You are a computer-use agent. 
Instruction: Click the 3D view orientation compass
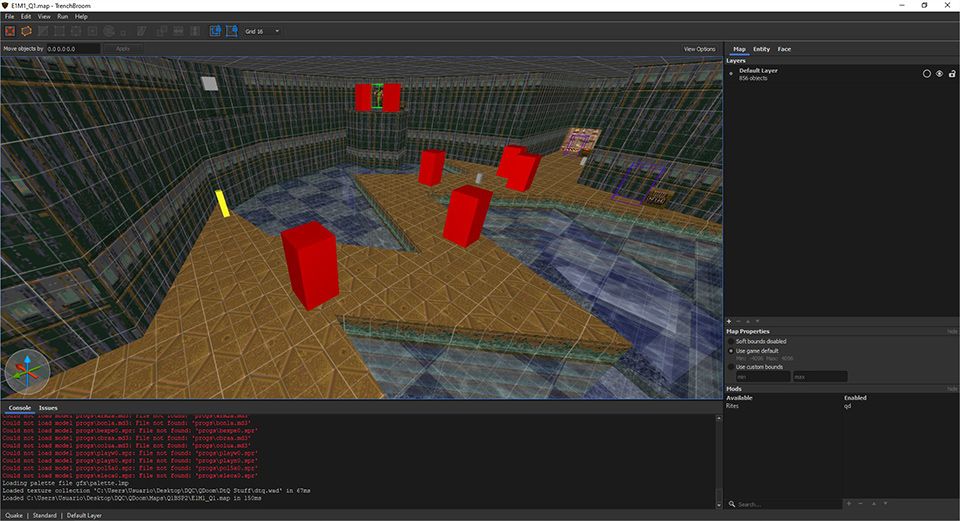pos(27,371)
